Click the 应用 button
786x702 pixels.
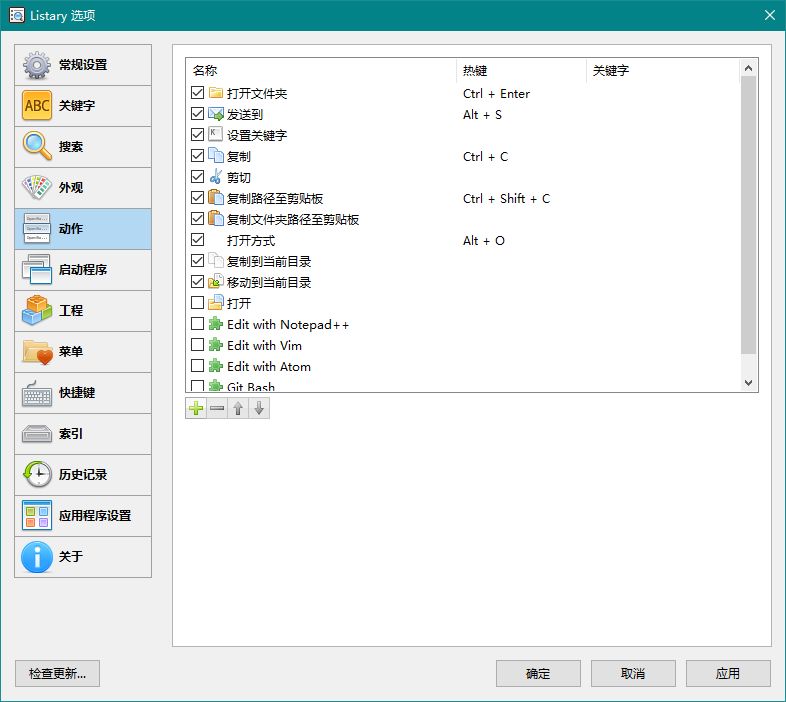(728, 673)
